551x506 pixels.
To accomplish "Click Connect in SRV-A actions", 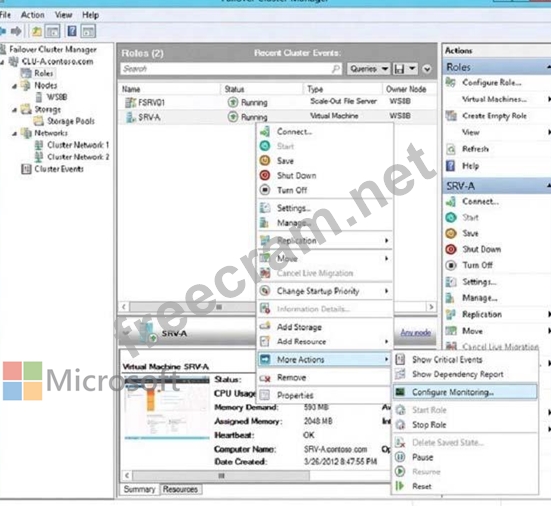I will pyautogui.click(x=480, y=201).
